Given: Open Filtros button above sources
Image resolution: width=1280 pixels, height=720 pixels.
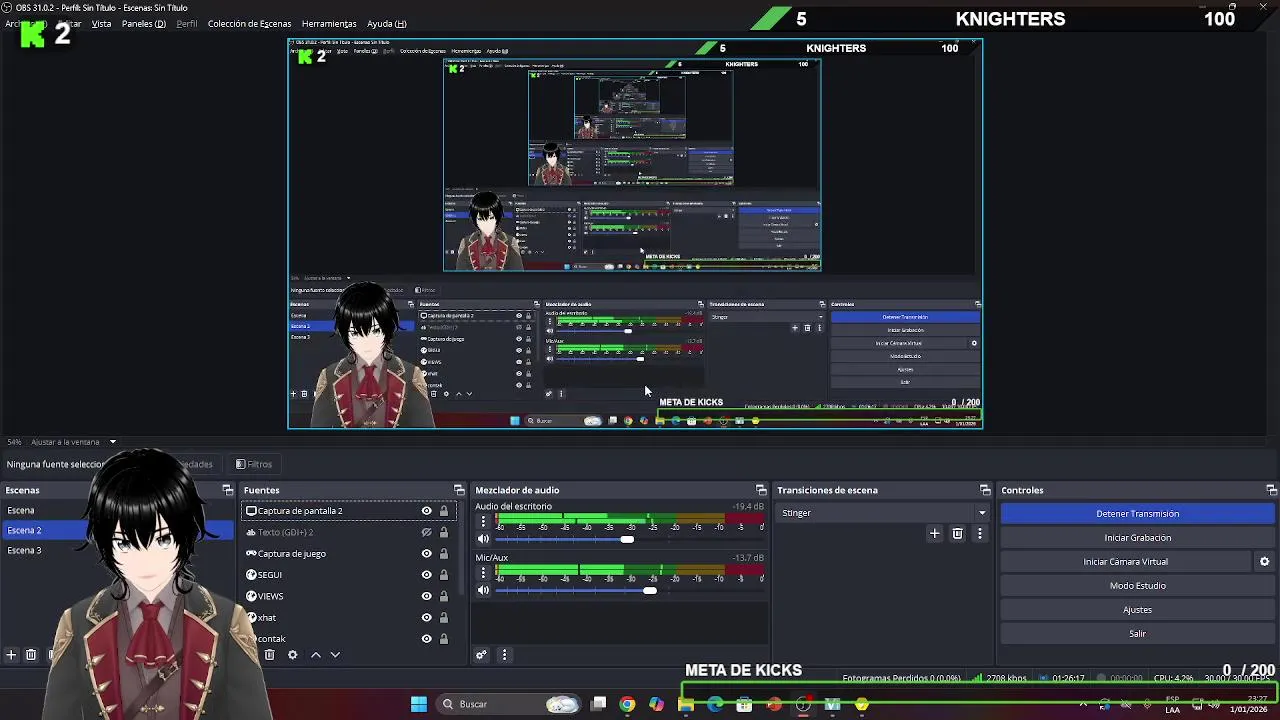Looking at the screenshot, I should click(x=254, y=464).
